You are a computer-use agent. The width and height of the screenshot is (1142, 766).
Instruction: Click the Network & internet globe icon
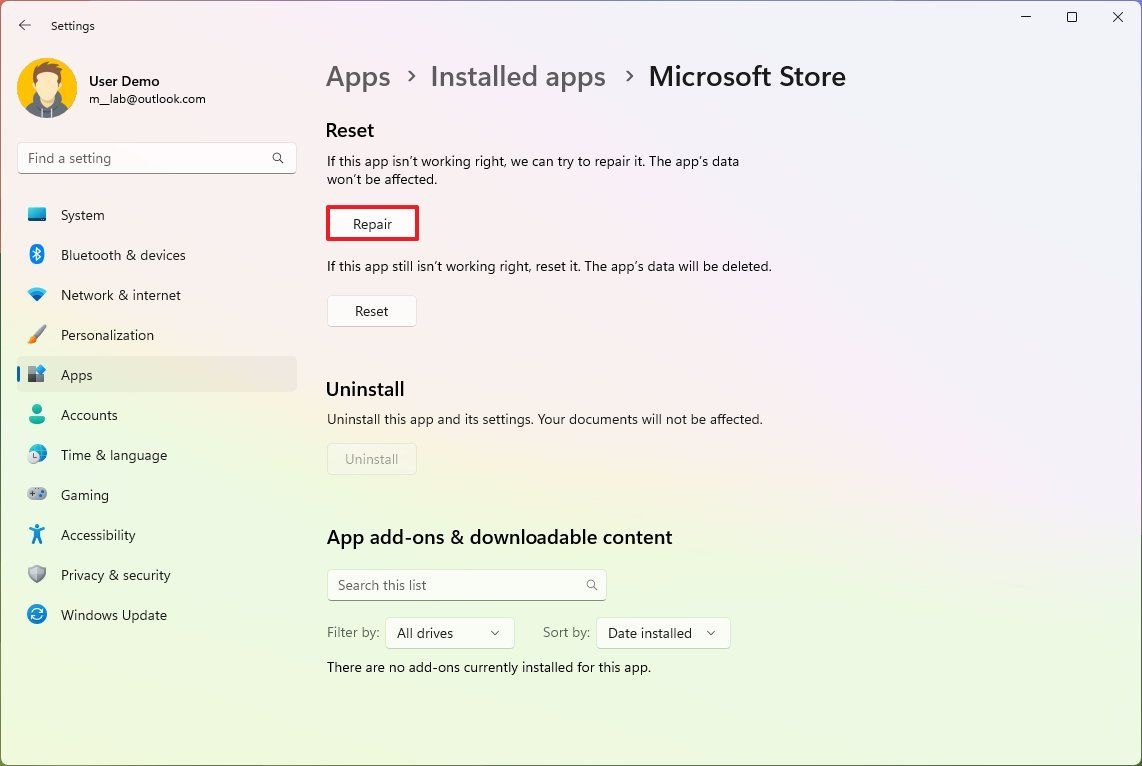(x=36, y=295)
